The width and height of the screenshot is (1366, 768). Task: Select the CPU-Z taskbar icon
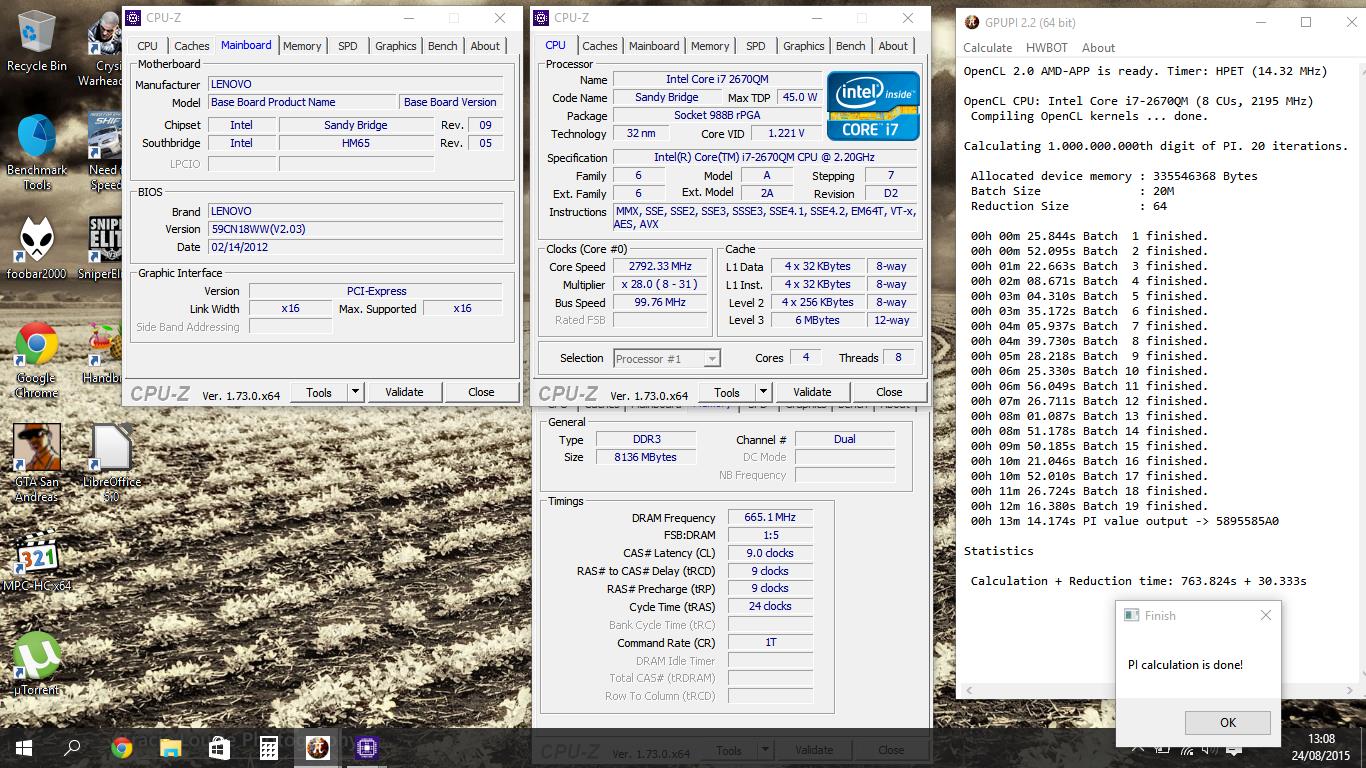(366, 747)
